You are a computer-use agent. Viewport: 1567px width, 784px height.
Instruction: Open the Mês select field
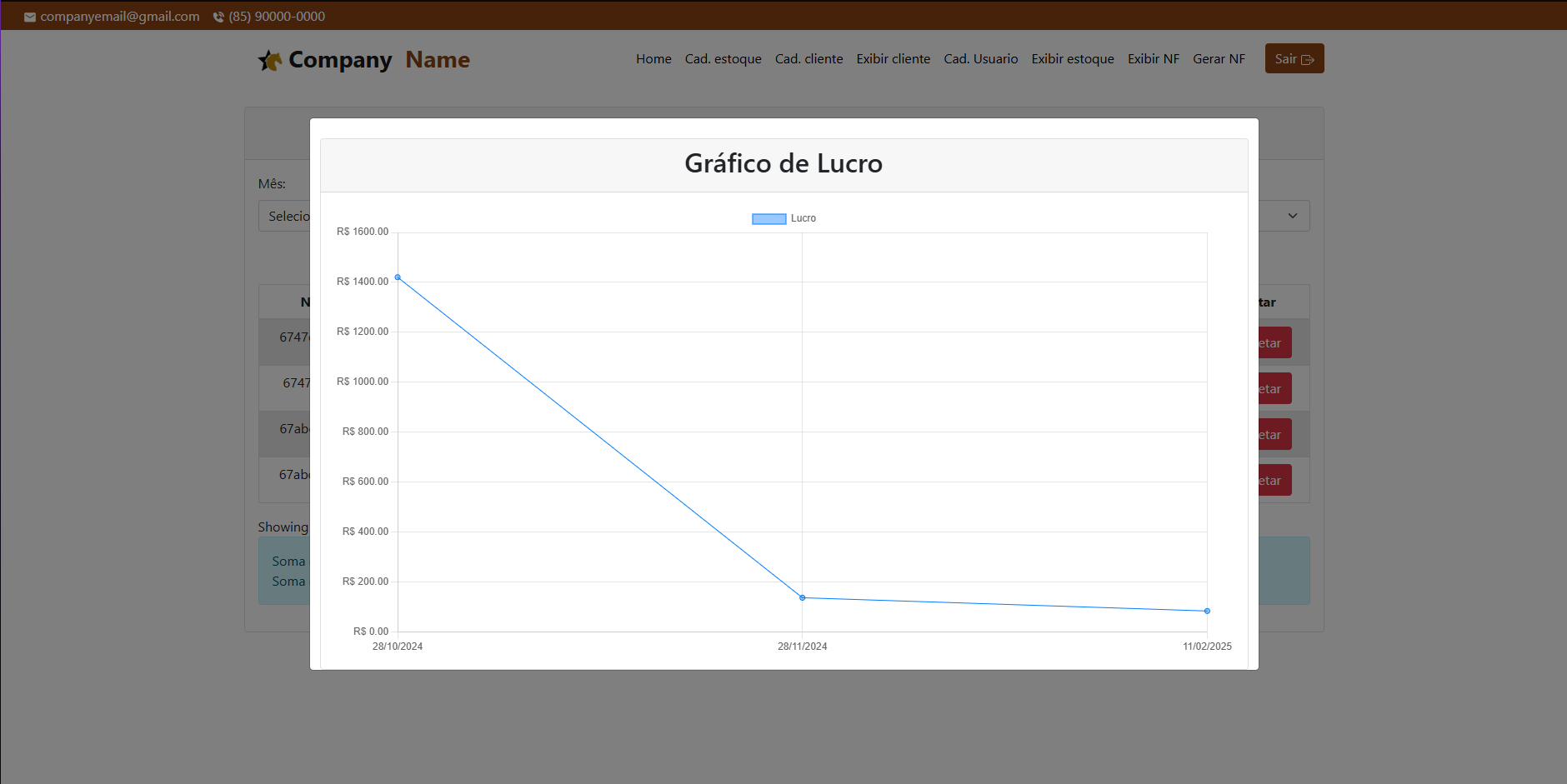pos(284,216)
